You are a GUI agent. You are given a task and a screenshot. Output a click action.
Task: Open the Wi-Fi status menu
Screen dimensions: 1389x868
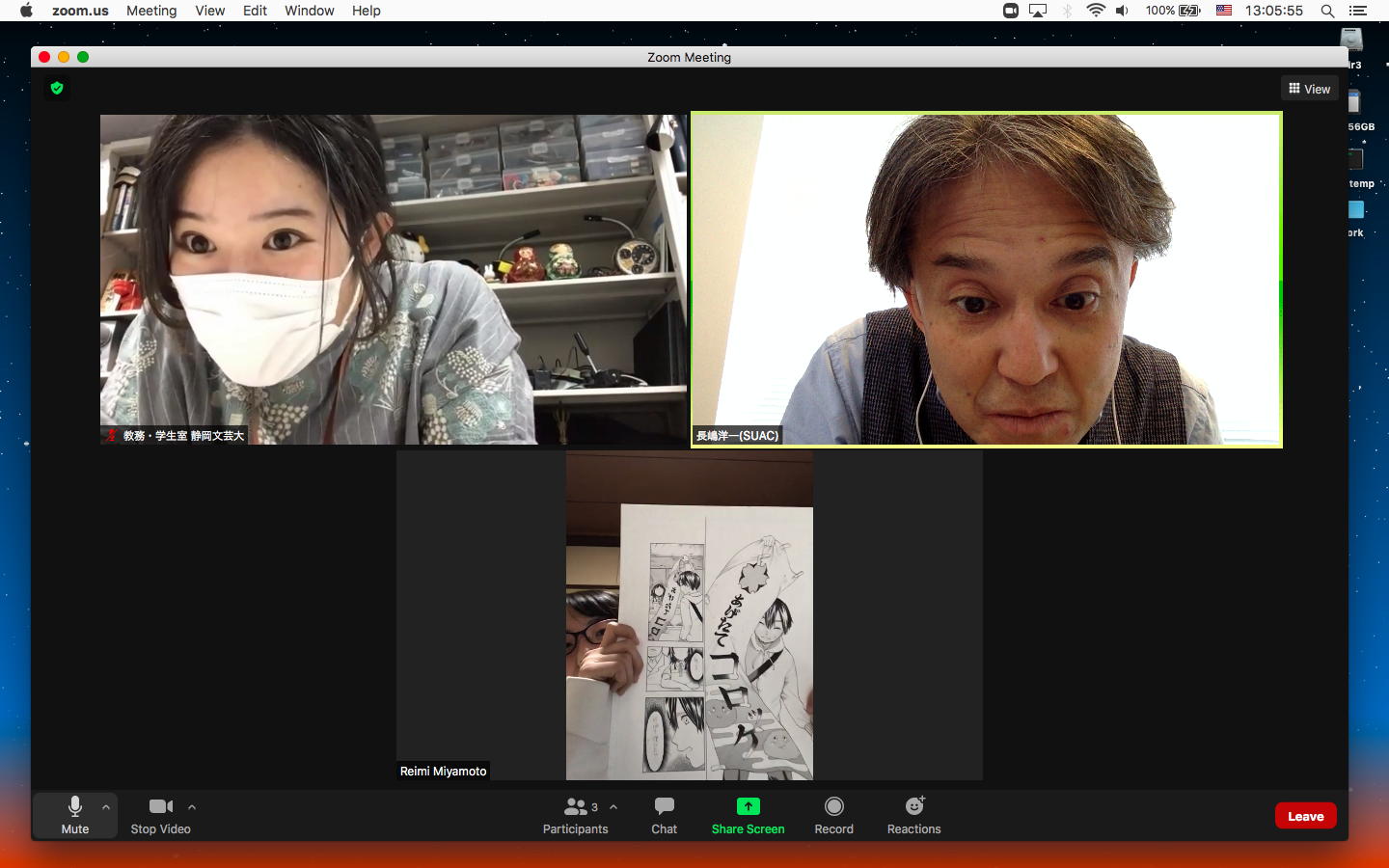coord(1096,11)
